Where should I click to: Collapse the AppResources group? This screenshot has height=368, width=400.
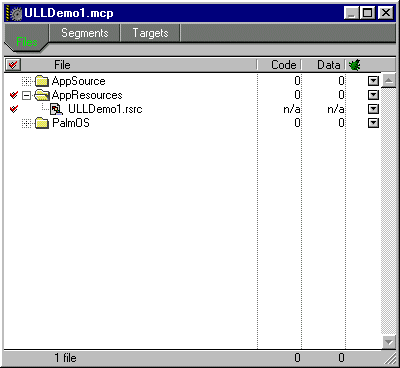tap(27, 96)
